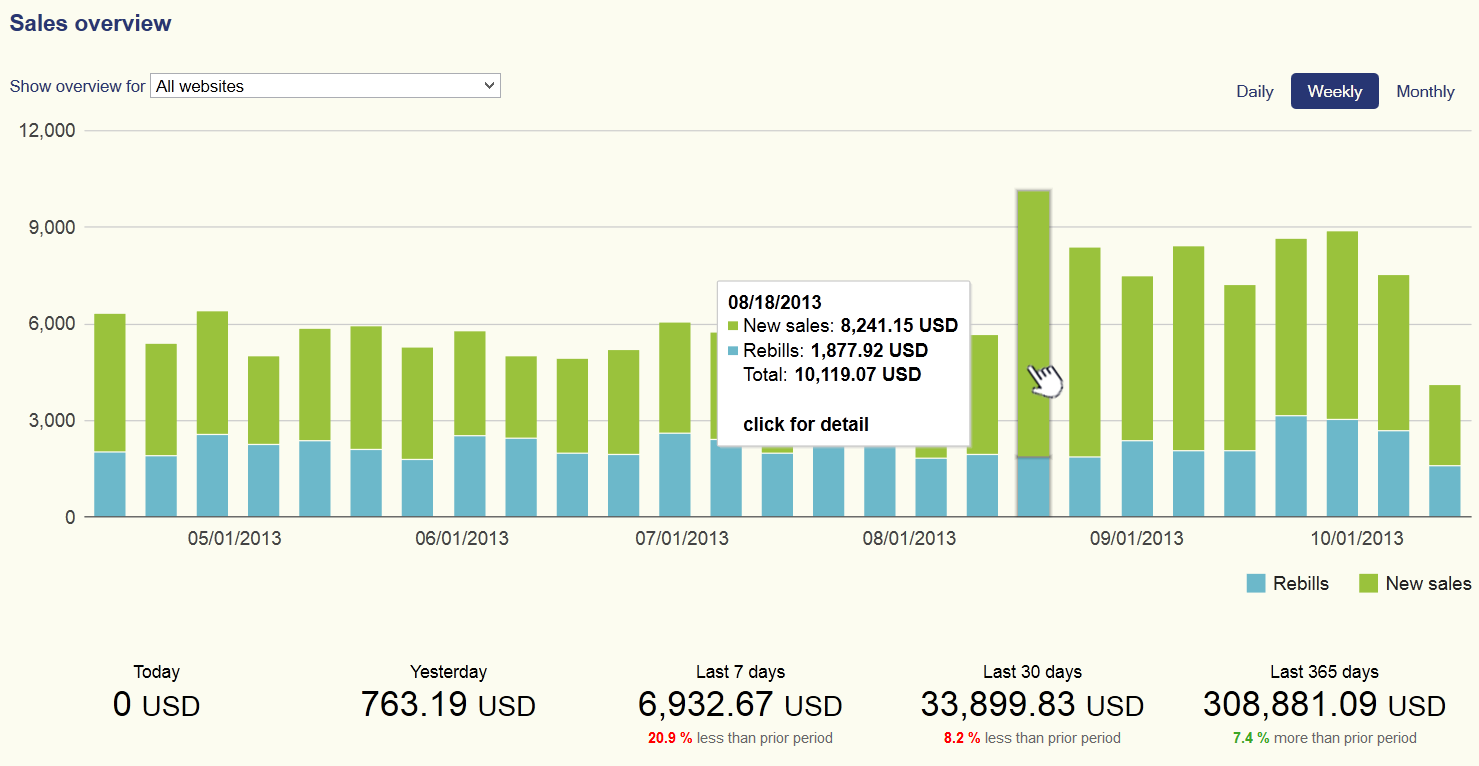Click Rebills 1,877.92 USD in tooltip
This screenshot has width=1479, height=766.
click(x=828, y=350)
